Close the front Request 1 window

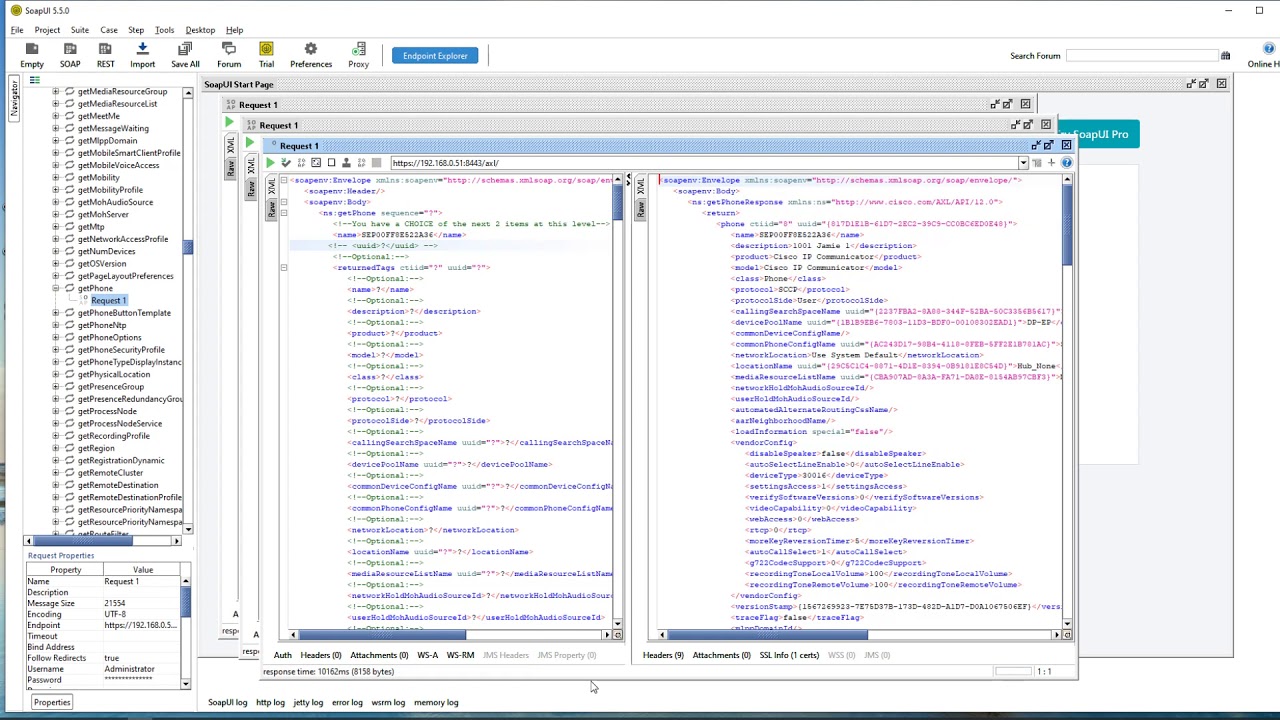[1066, 145]
